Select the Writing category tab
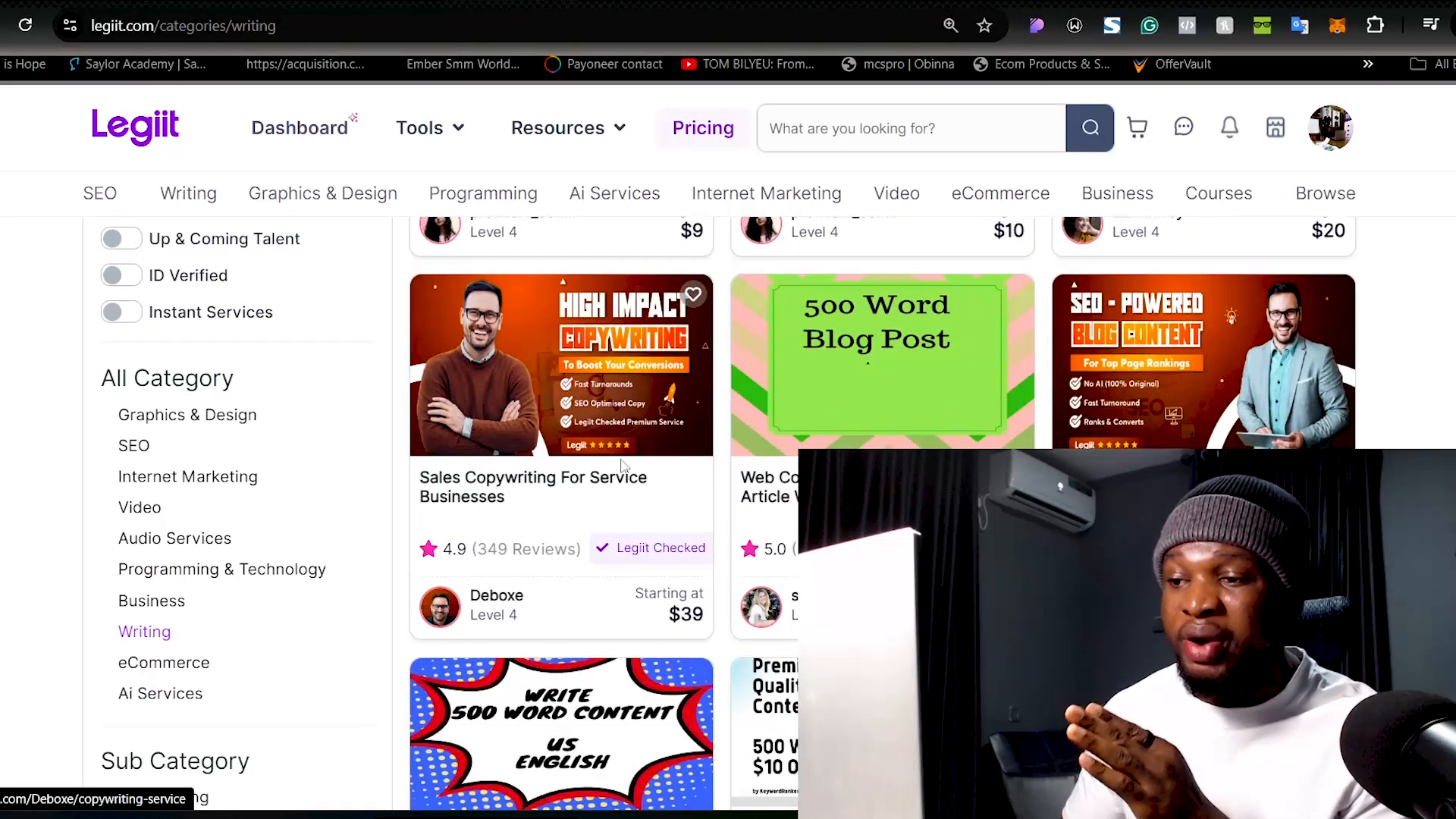 188,193
